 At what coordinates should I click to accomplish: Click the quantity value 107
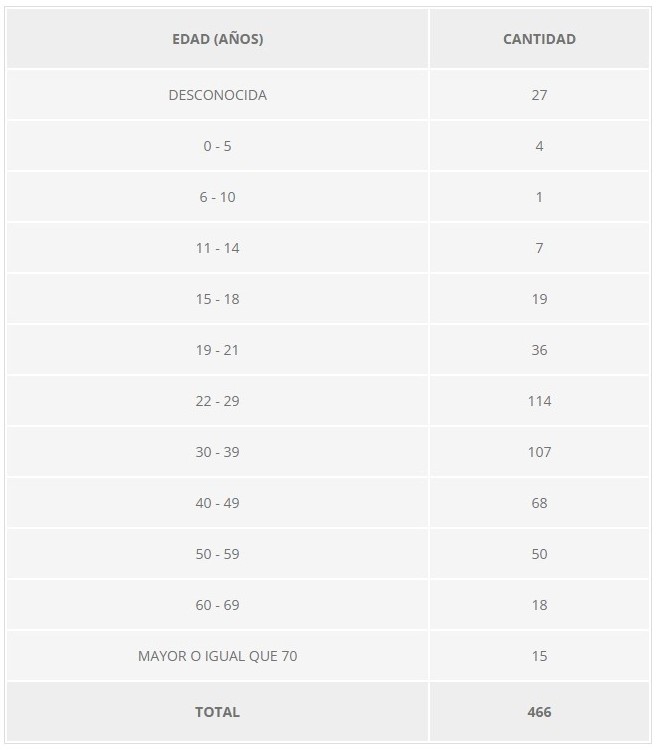tap(539, 452)
